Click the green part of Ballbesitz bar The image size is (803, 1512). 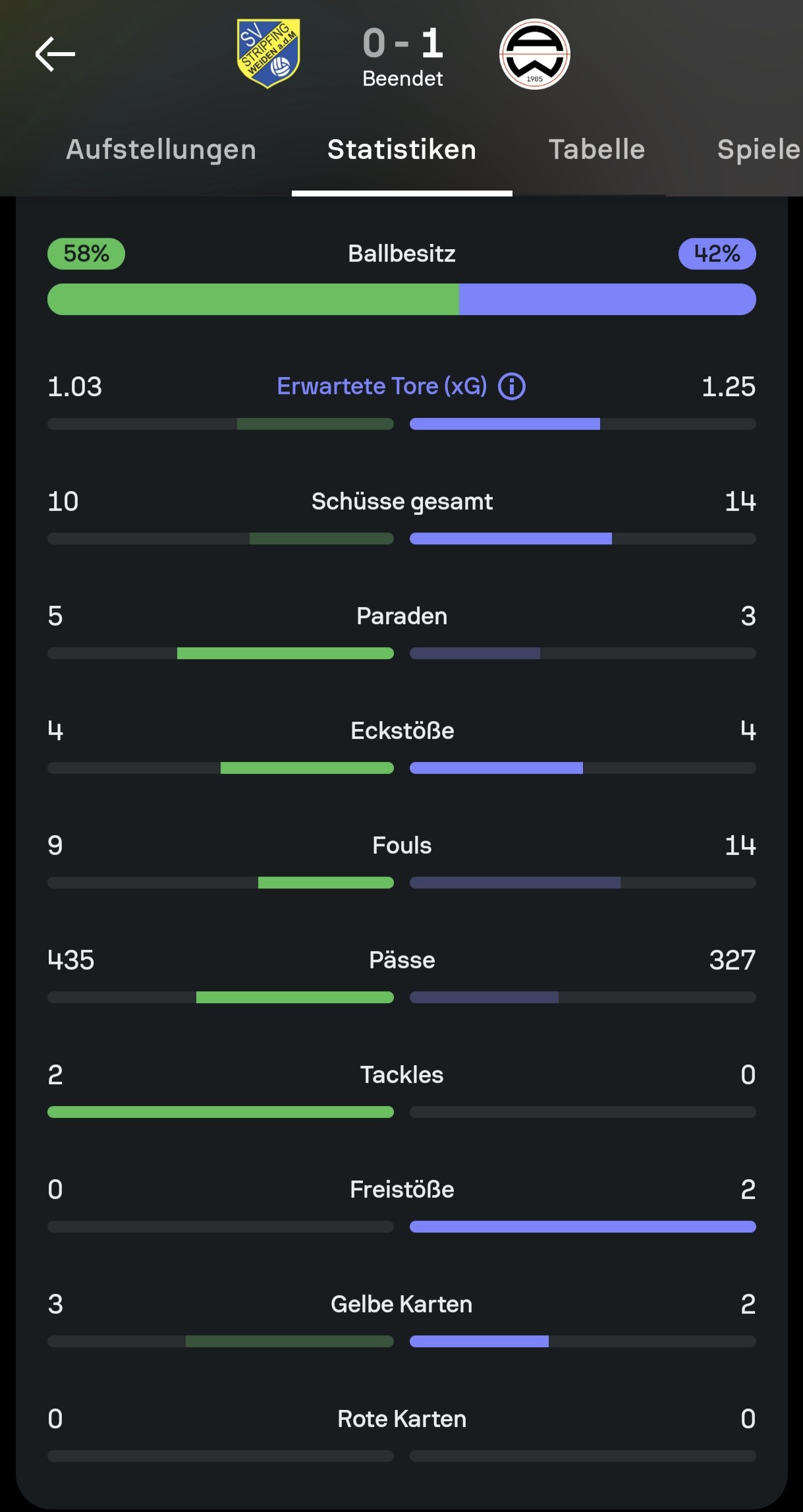point(253,299)
